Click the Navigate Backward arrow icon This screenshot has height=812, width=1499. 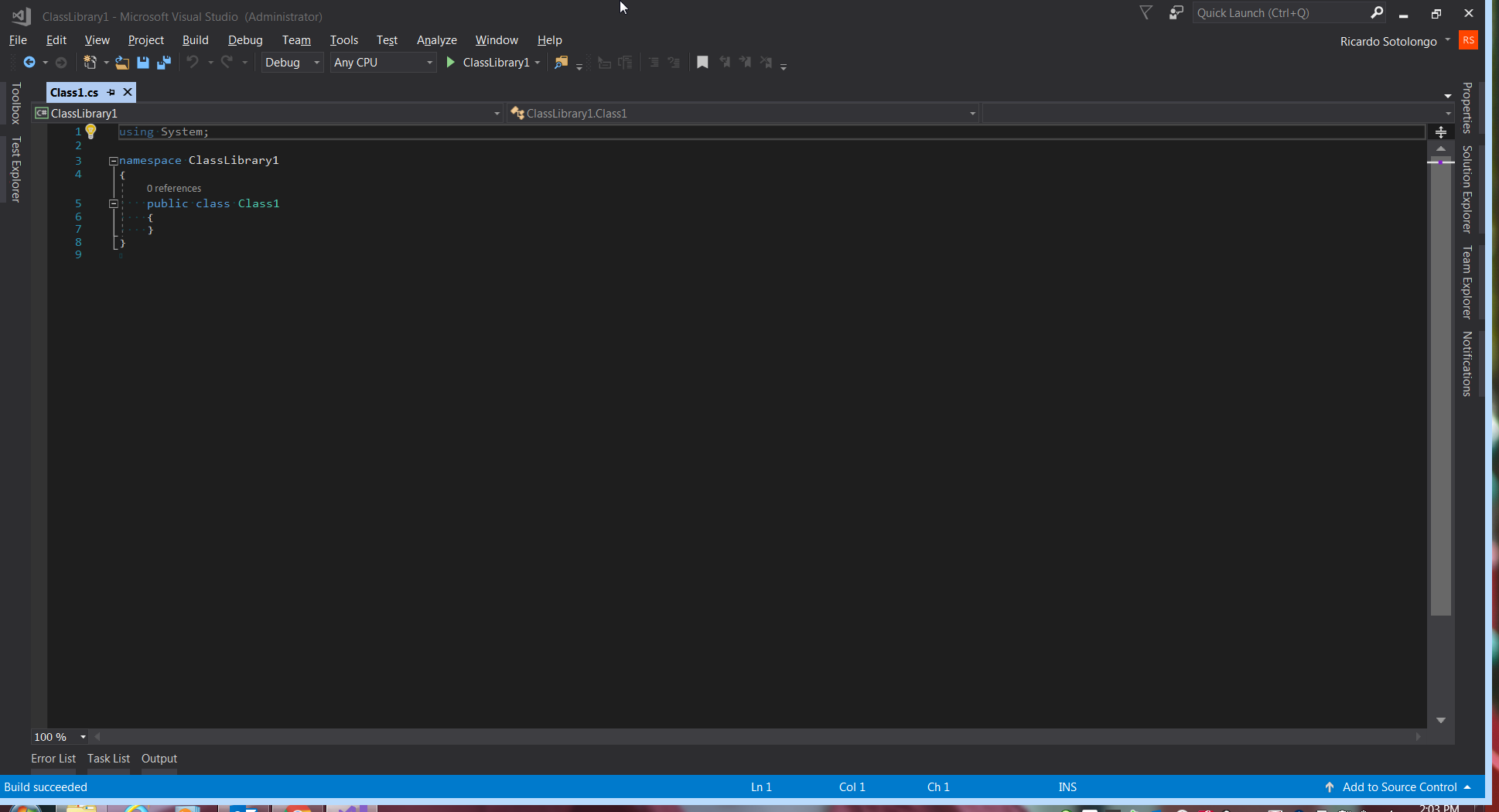point(29,63)
